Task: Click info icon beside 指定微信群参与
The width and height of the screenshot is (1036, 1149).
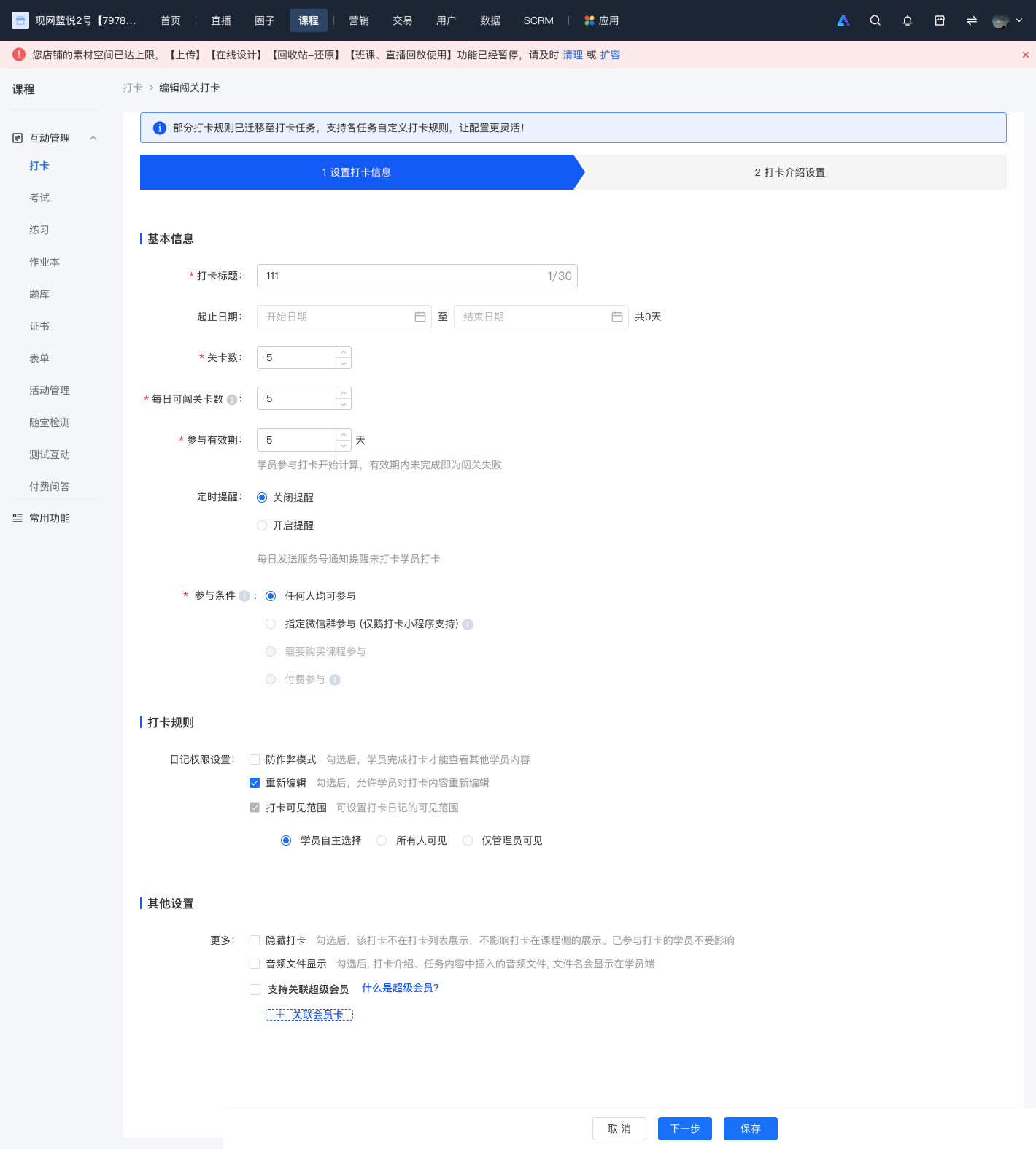Action: 468,624
